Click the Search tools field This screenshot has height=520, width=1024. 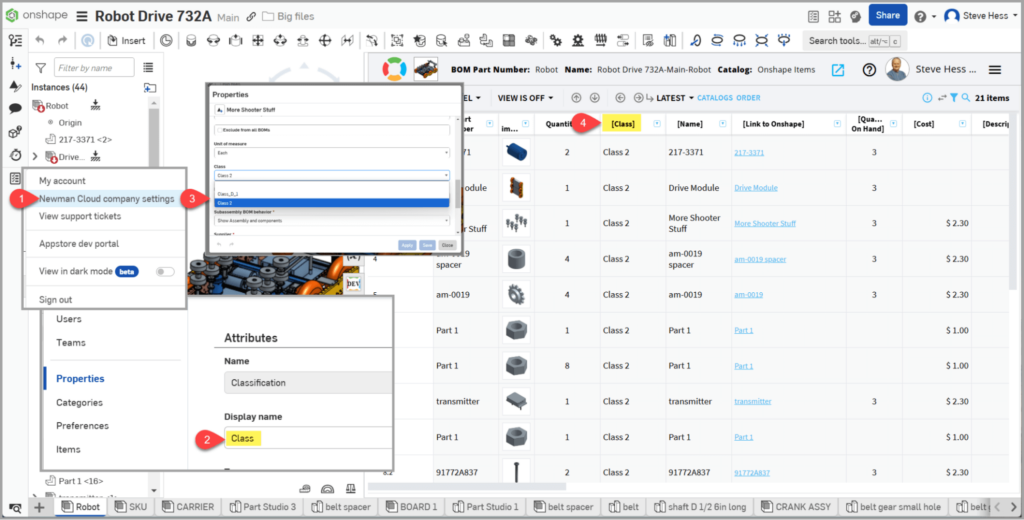pyautogui.click(x=855, y=41)
